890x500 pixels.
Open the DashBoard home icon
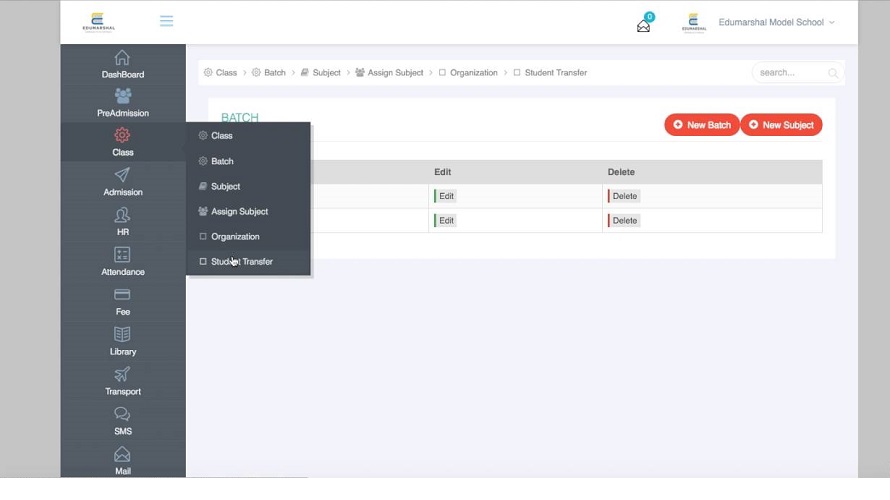122,58
